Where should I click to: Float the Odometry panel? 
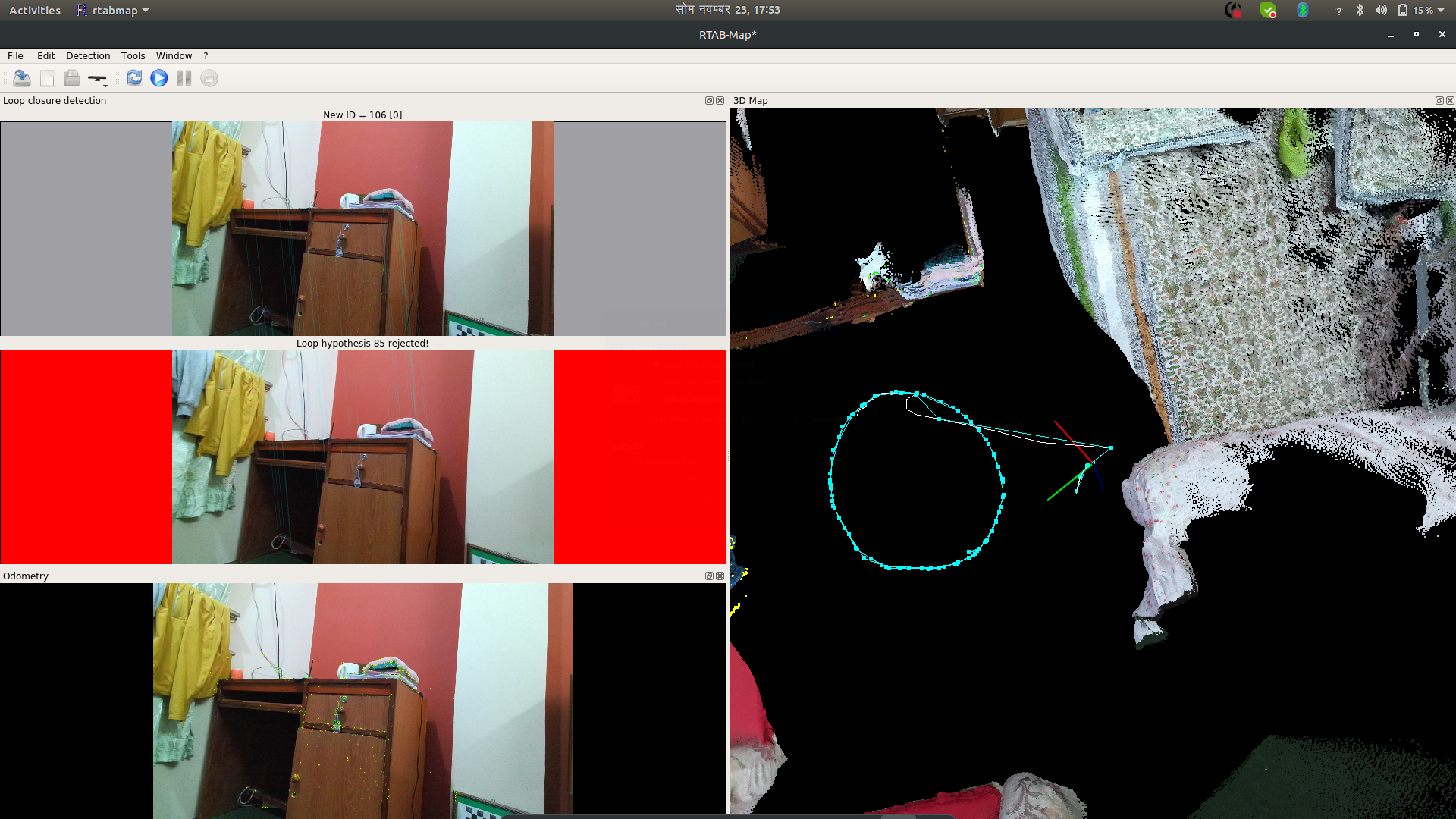pyautogui.click(x=709, y=576)
